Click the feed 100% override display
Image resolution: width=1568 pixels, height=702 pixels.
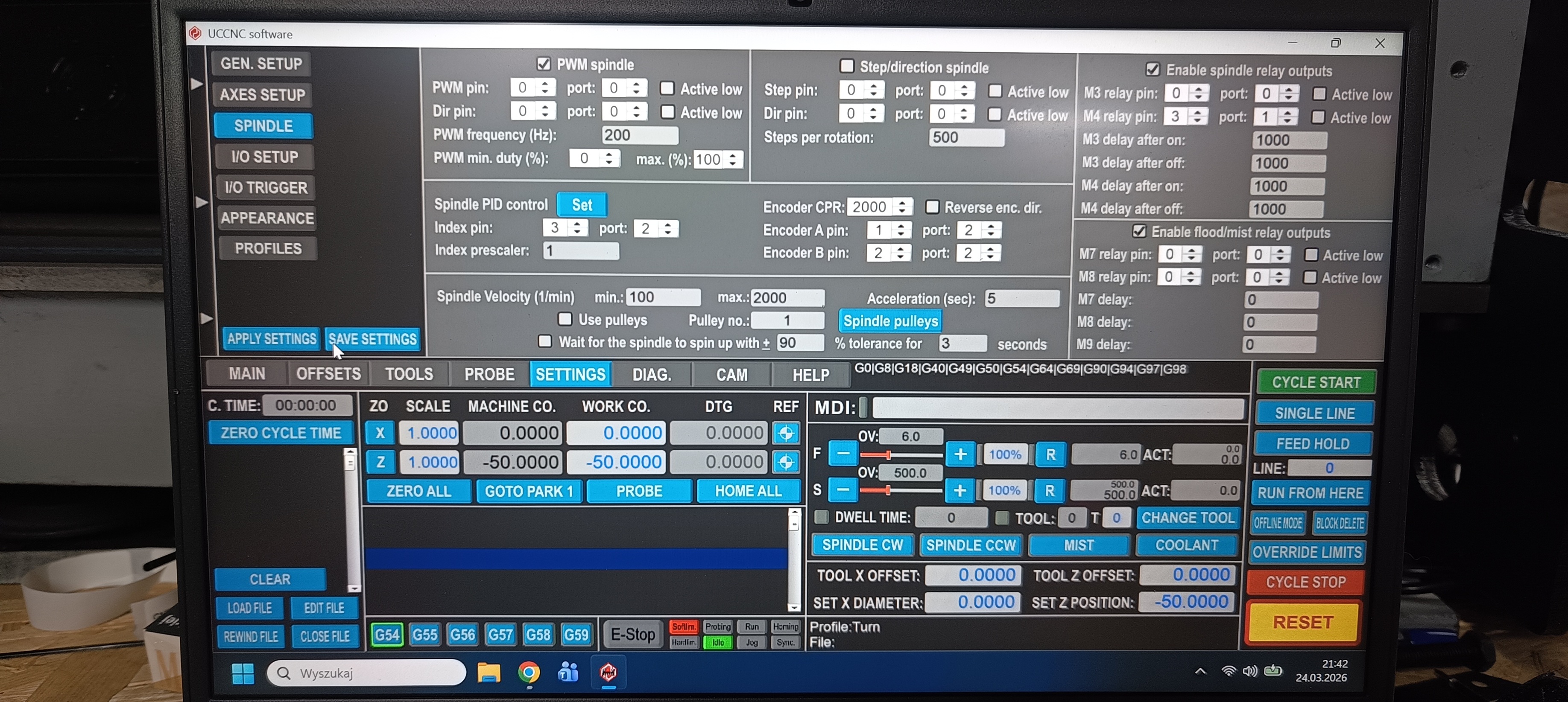tap(1005, 454)
